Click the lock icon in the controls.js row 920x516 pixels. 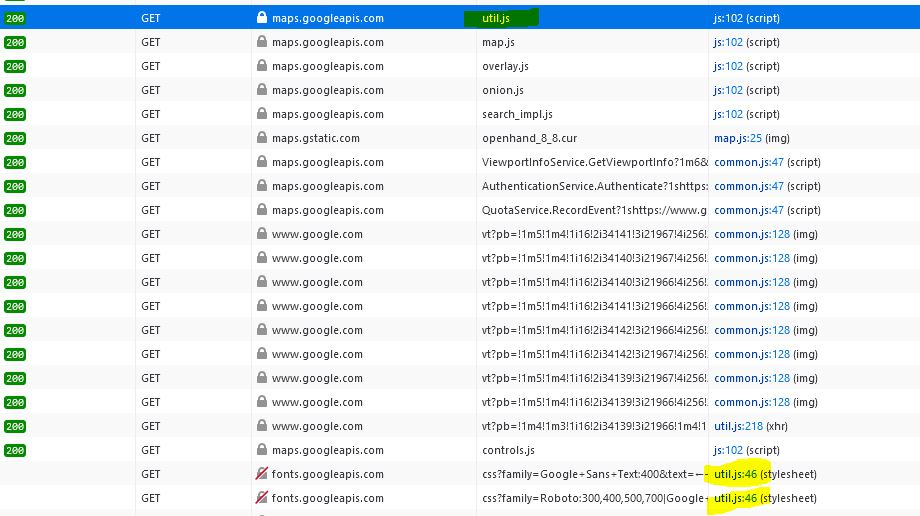[x=262, y=450]
